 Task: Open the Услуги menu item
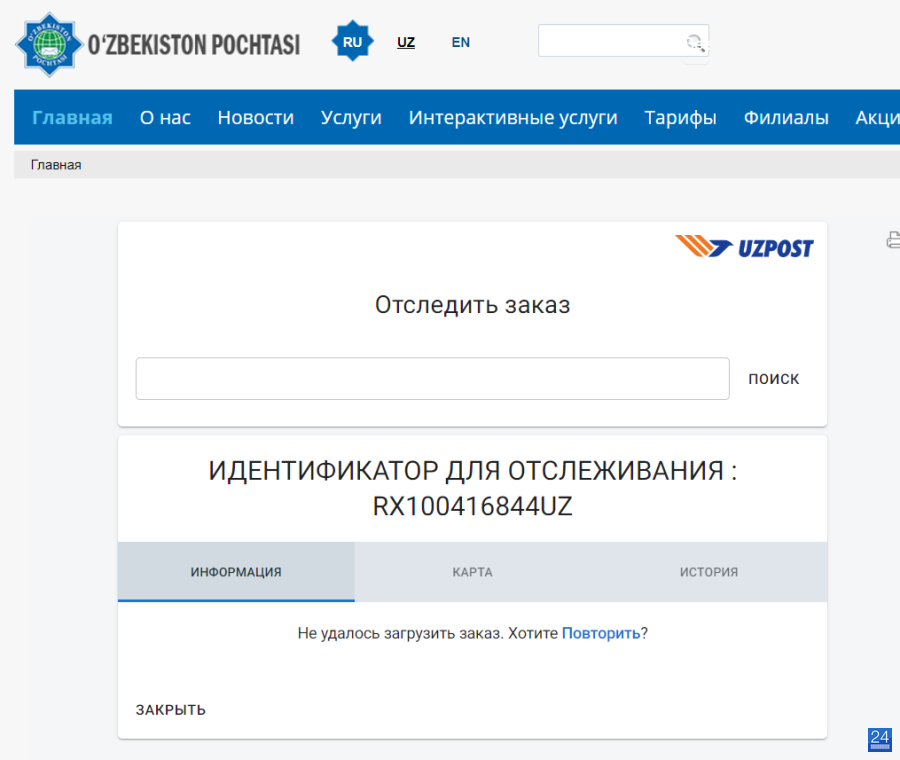(351, 117)
